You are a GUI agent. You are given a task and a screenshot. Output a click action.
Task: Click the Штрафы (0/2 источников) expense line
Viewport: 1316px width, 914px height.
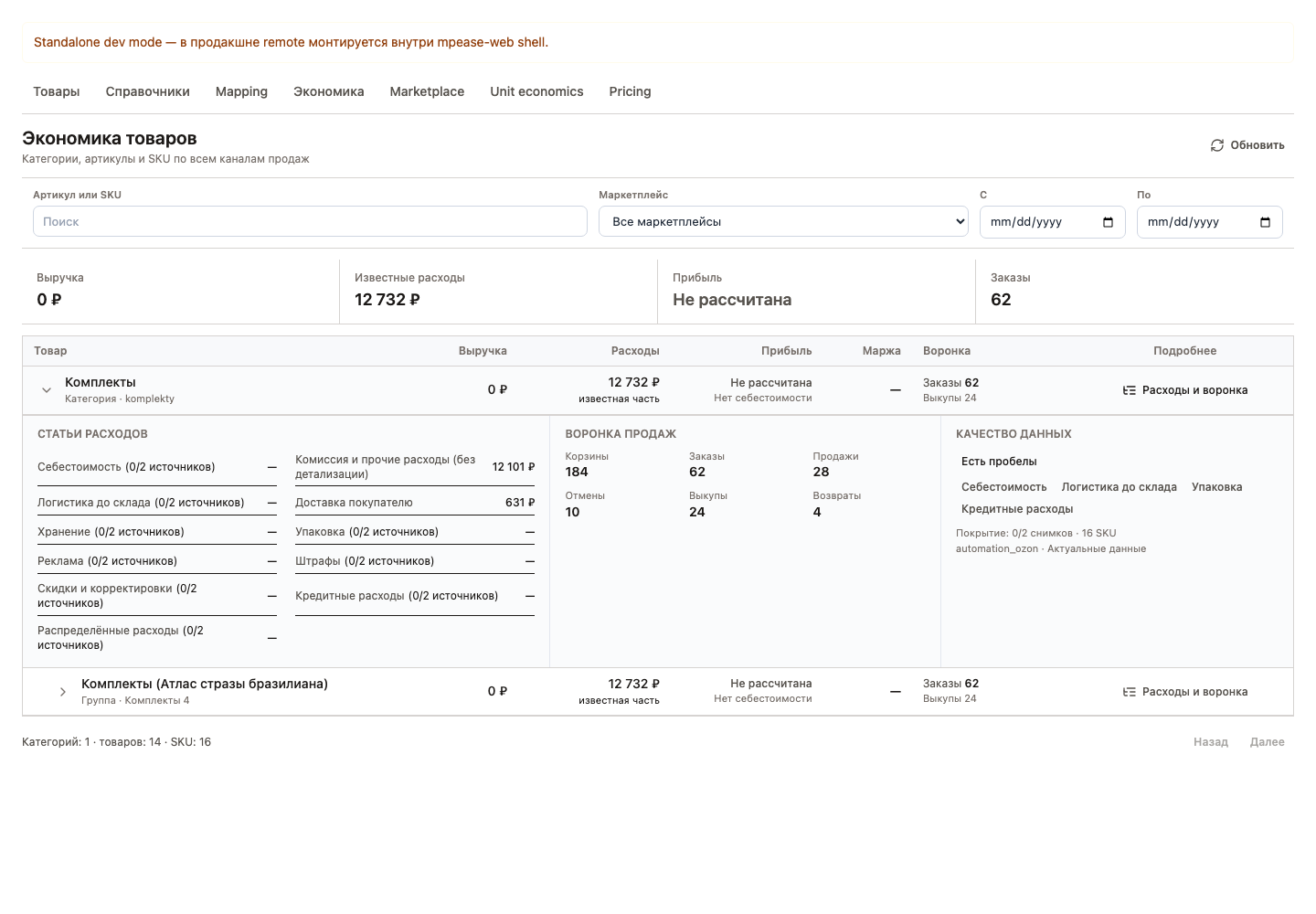415,561
